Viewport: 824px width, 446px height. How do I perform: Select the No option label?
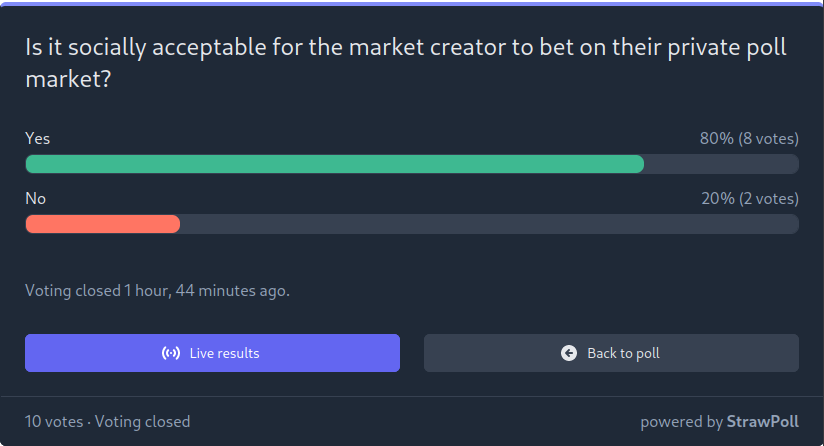[x=36, y=198]
